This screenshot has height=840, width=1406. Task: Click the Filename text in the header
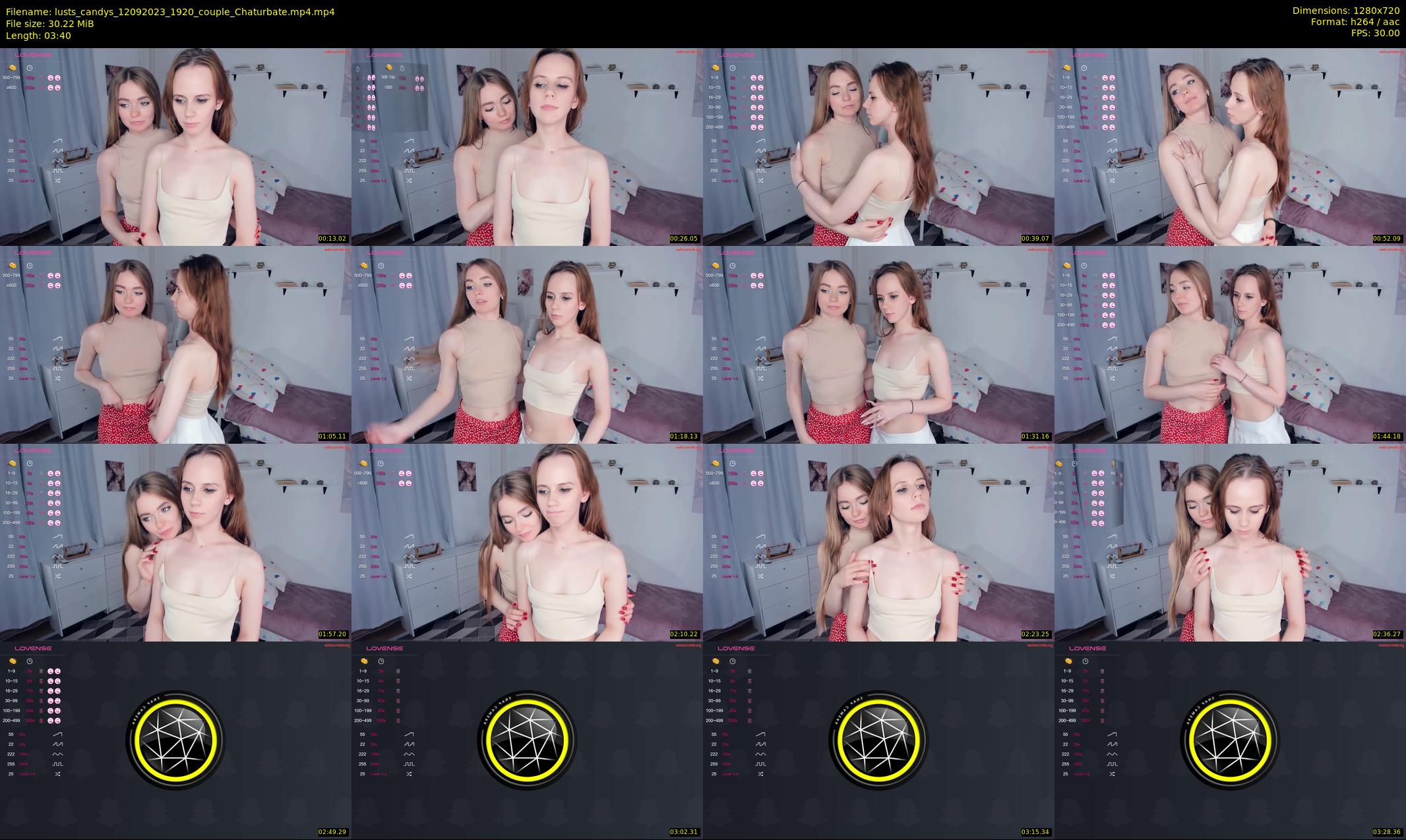click(170, 11)
